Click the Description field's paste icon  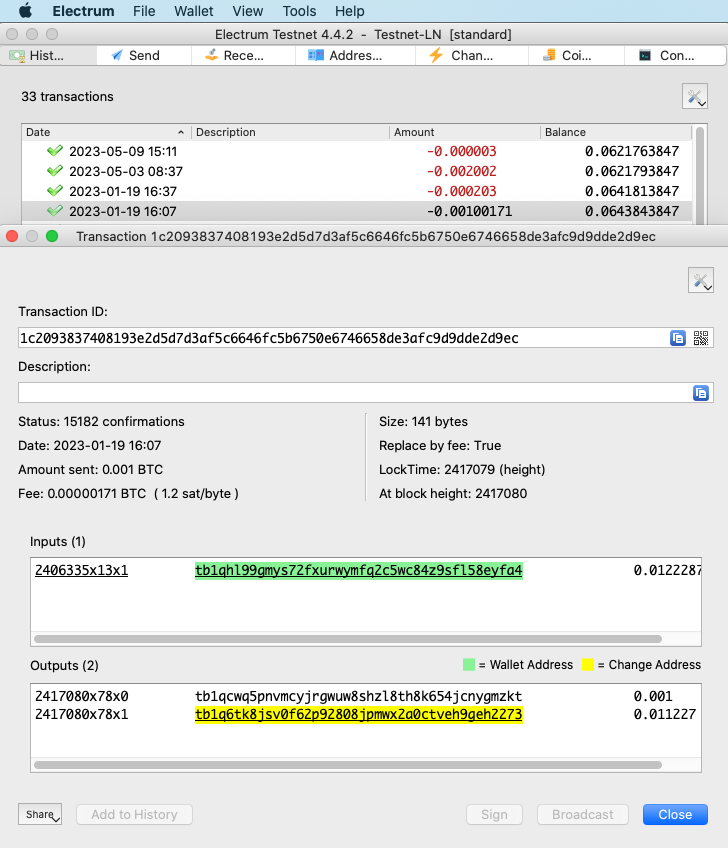pos(701,393)
